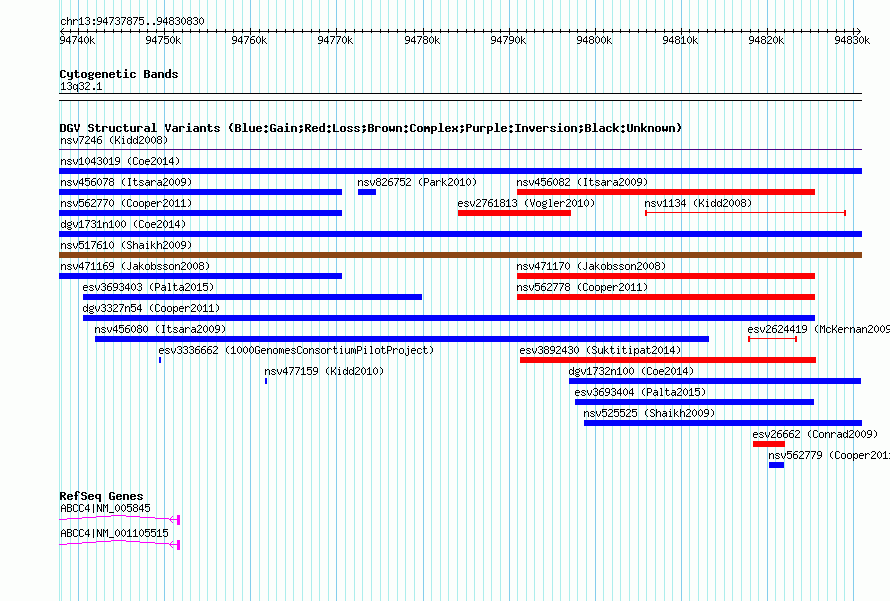The image size is (890, 601).
Task: Click the esv2761813 (Vogler2010) red bar
Action: click(514, 213)
